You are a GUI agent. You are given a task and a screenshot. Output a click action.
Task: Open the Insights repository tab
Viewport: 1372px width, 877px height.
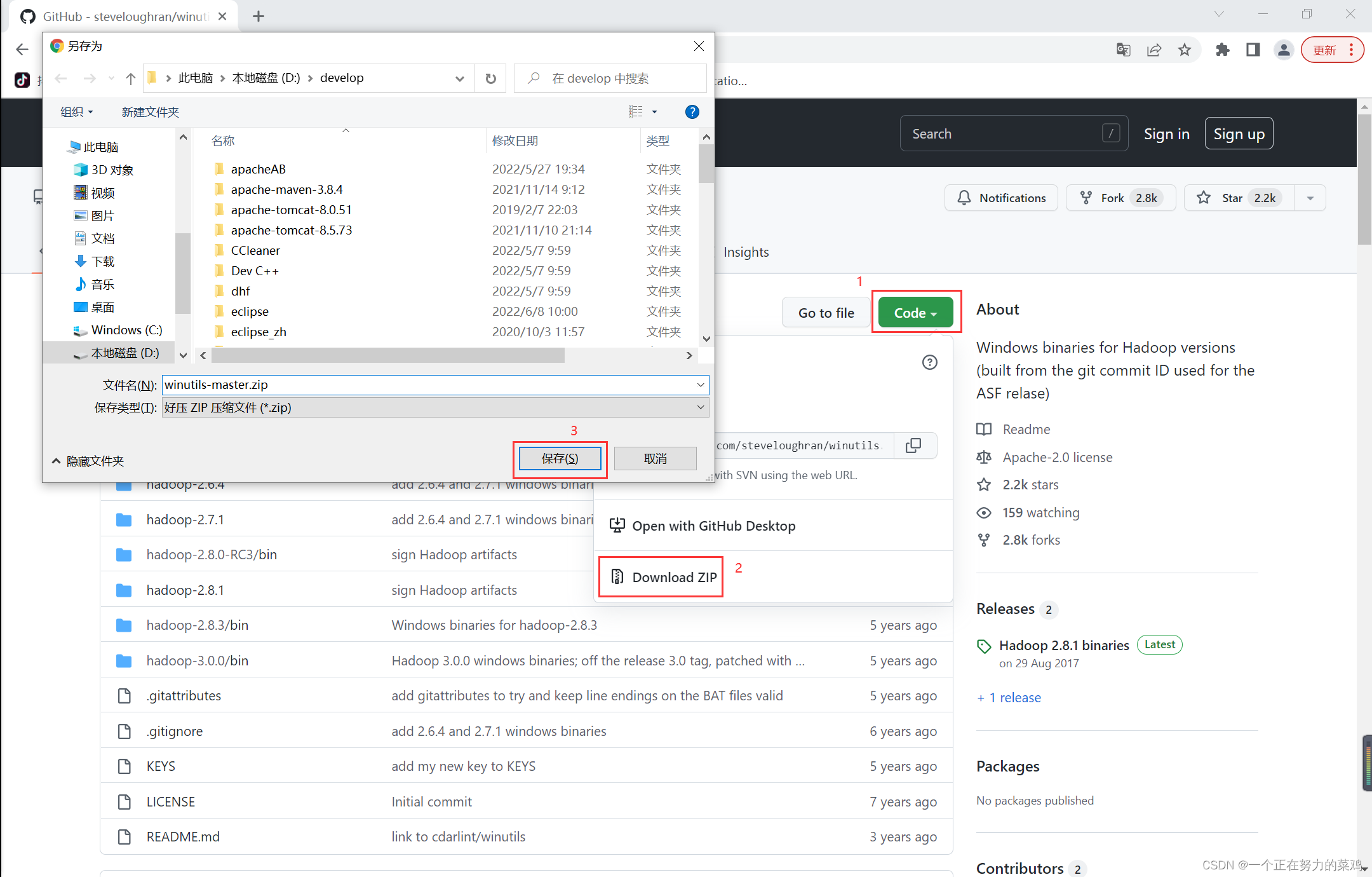coord(746,252)
